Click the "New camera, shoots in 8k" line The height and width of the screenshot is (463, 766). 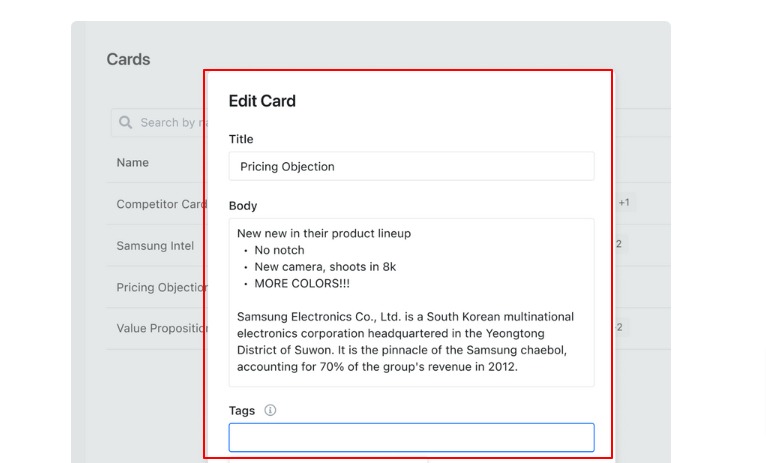(x=325, y=267)
